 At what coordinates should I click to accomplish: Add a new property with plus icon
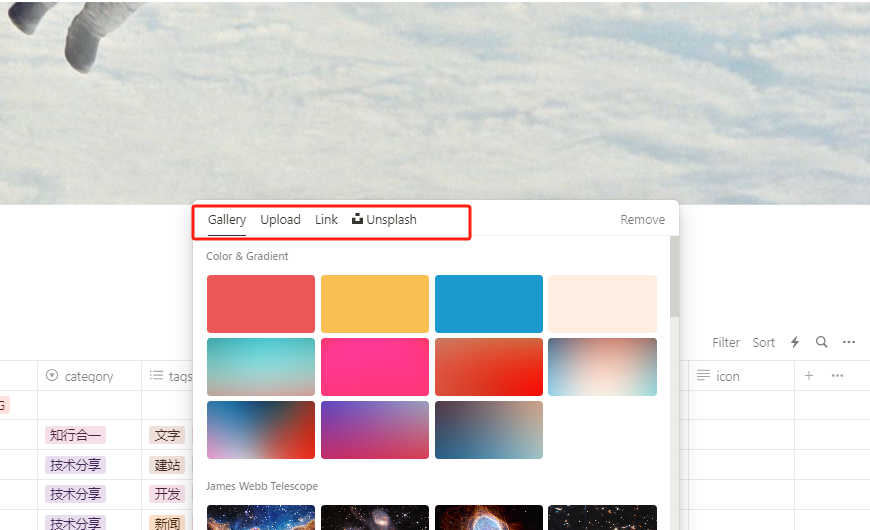(x=809, y=376)
